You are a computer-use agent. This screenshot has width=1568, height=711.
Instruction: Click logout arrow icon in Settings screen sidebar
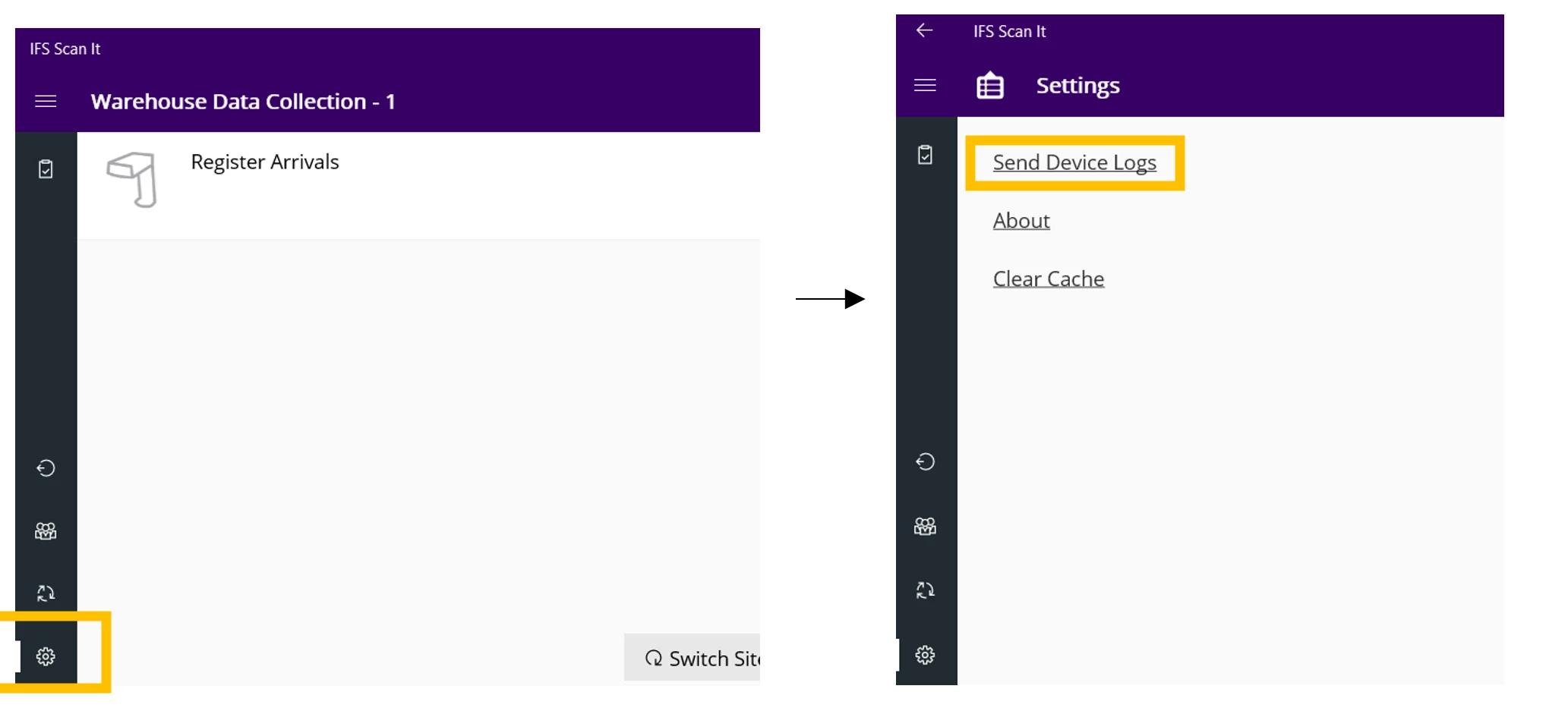click(925, 461)
